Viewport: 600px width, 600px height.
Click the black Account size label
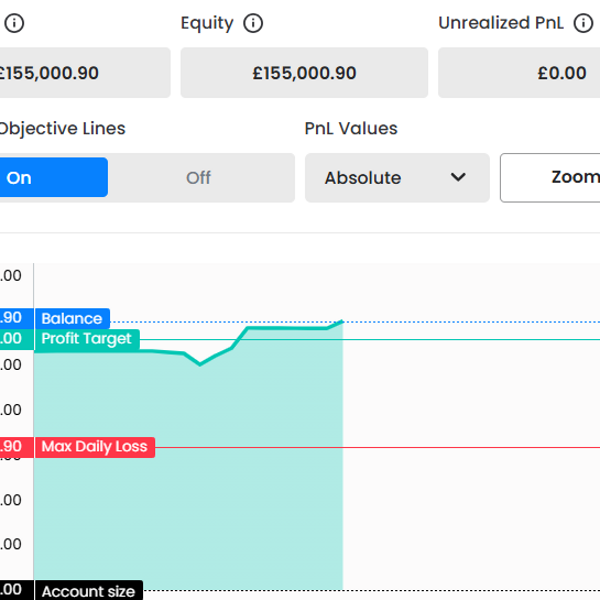[88, 591]
